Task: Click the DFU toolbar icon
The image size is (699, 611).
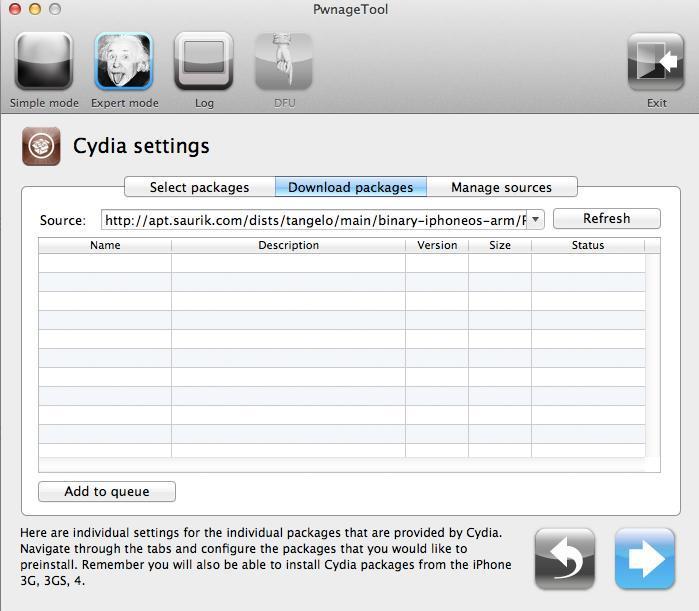Action: [x=284, y=62]
